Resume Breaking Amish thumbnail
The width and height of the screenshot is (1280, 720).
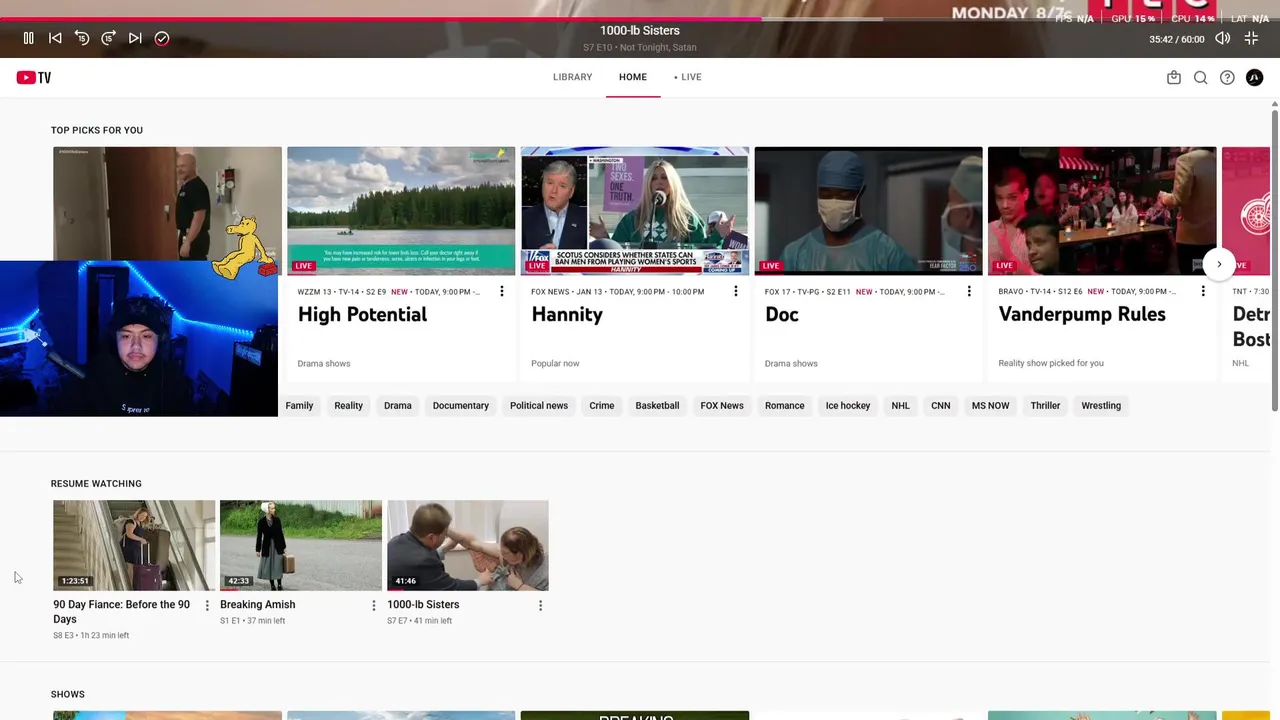click(301, 545)
